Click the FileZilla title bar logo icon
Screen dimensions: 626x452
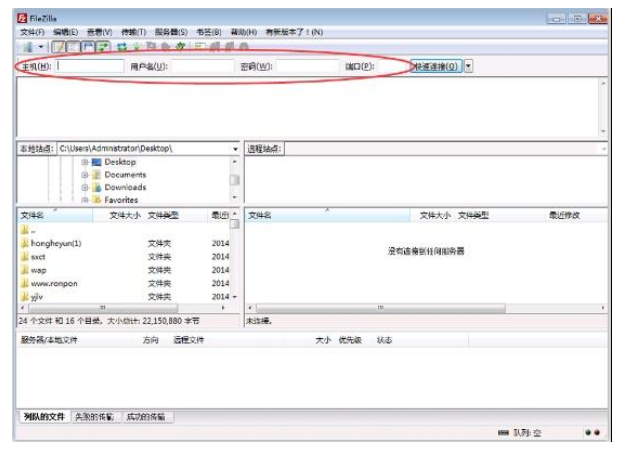coord(22,18)
